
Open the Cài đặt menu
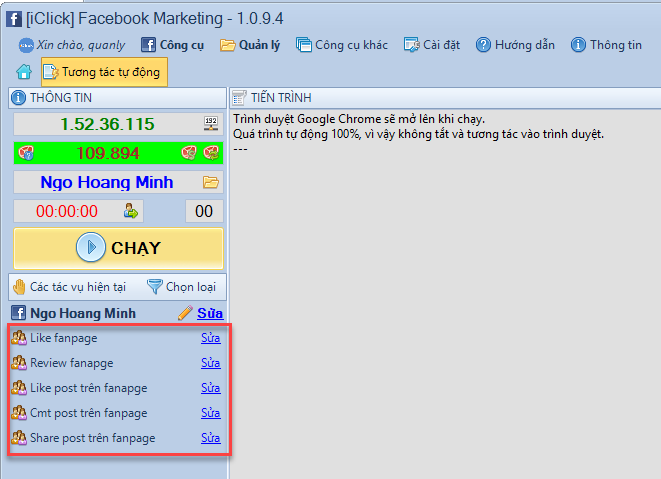pyautogui.click(x=432, y=45)
